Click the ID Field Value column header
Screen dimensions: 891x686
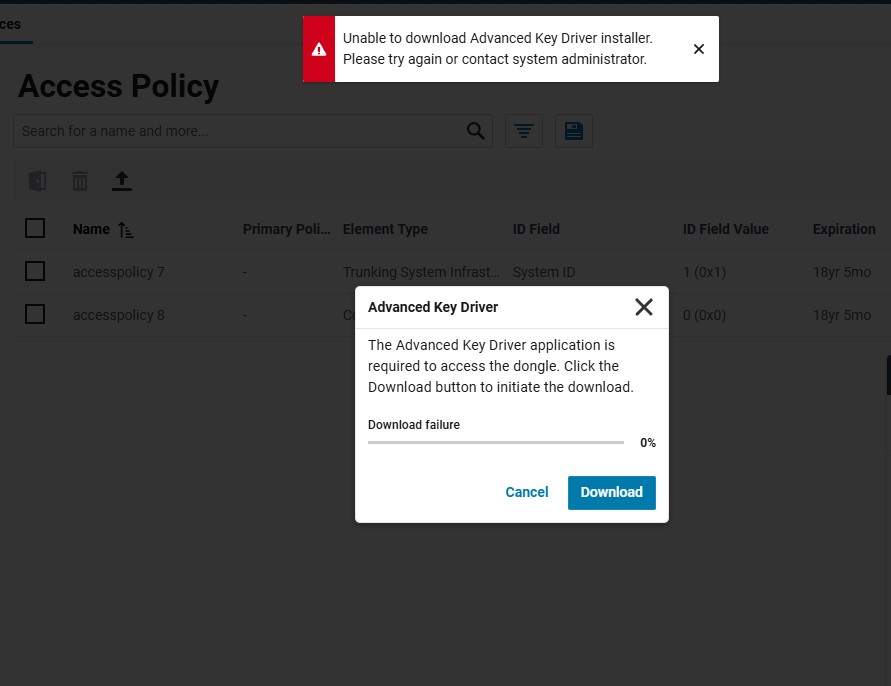[725, 229]
